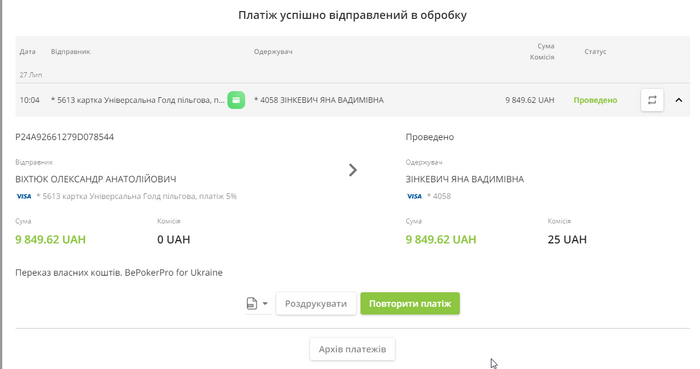
Task: Open the receipt document format dropdown
Action: [265, 303]
